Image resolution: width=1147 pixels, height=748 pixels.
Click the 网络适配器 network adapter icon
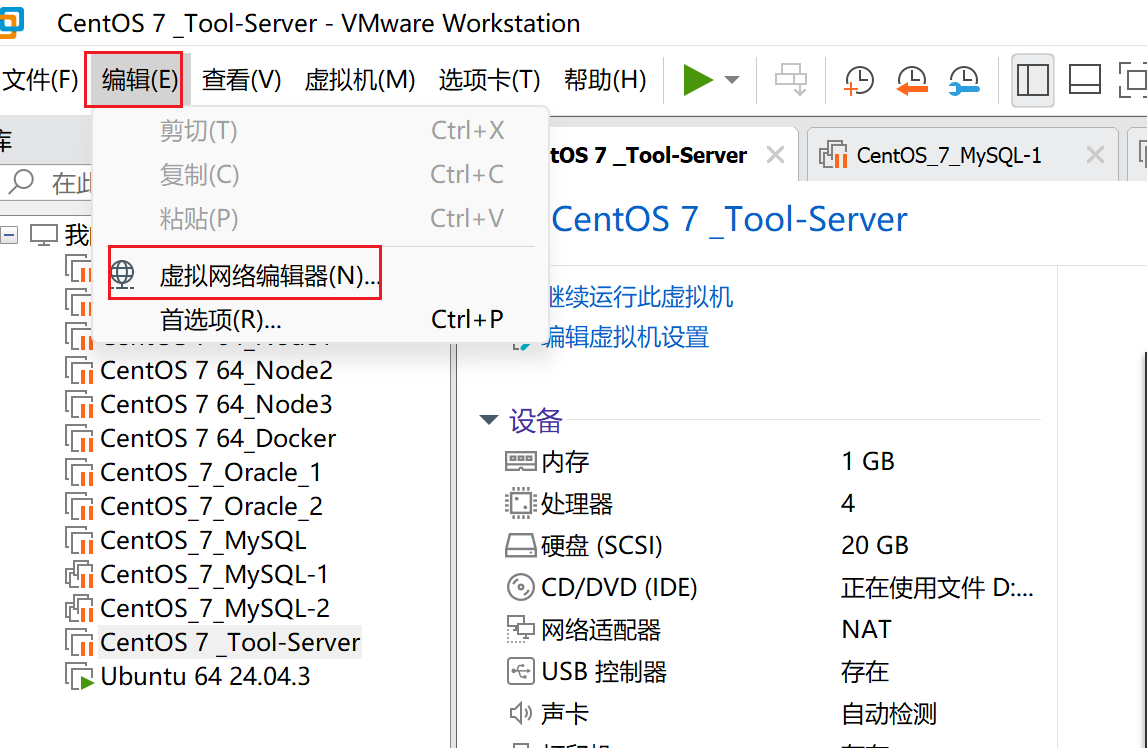(x=520, y=629)
